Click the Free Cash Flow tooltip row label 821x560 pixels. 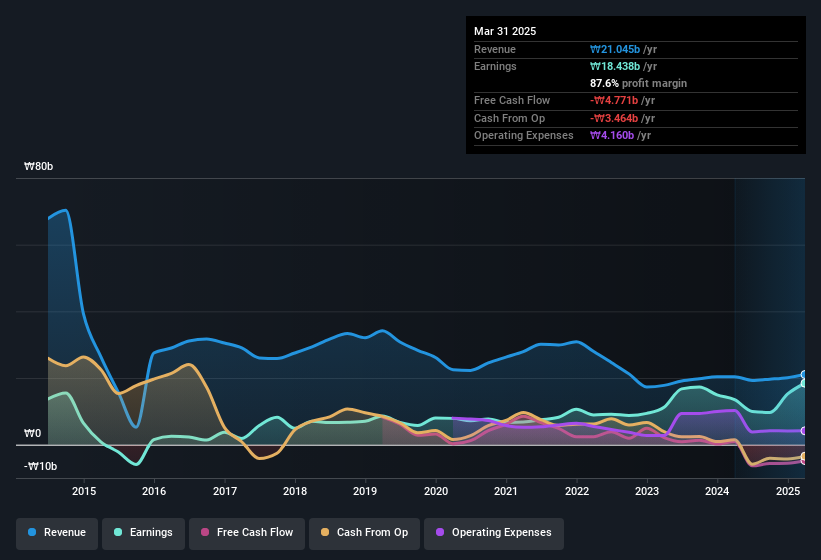point(512,100)
